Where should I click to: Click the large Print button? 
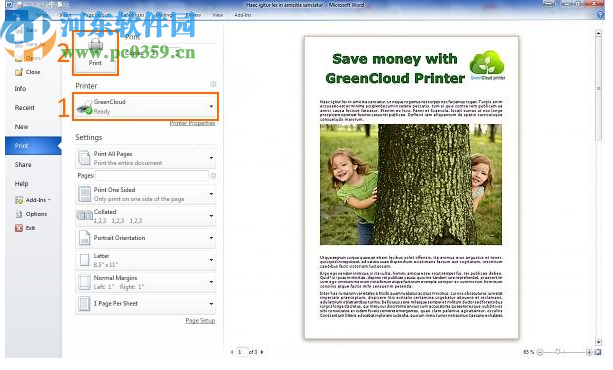(x=95, y=54)
